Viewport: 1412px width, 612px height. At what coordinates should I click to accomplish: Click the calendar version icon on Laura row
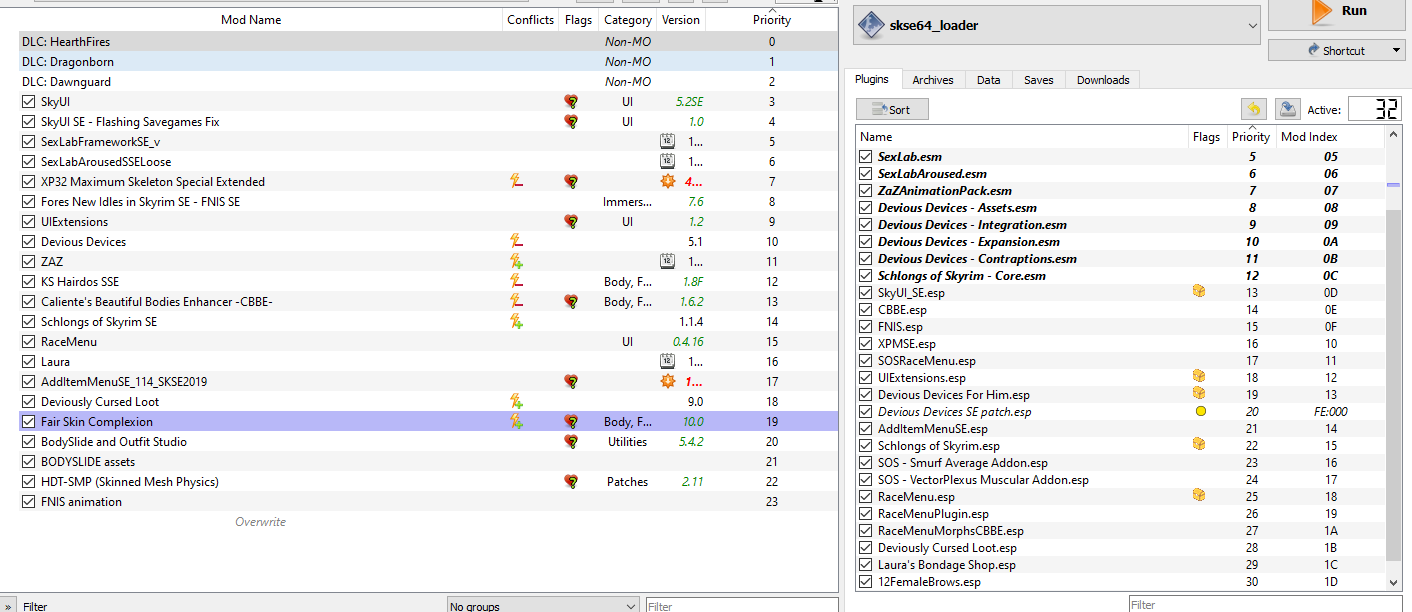coord(668,362)
